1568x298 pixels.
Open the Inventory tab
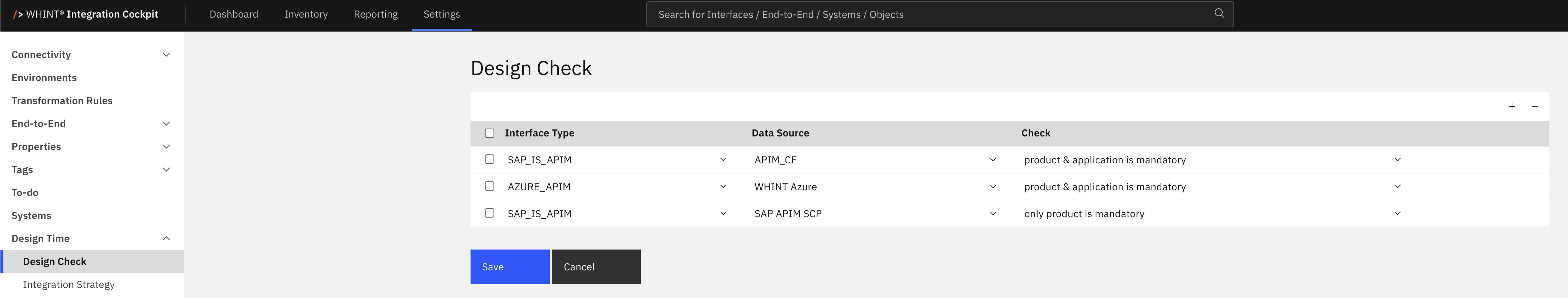tap(306, 14)
